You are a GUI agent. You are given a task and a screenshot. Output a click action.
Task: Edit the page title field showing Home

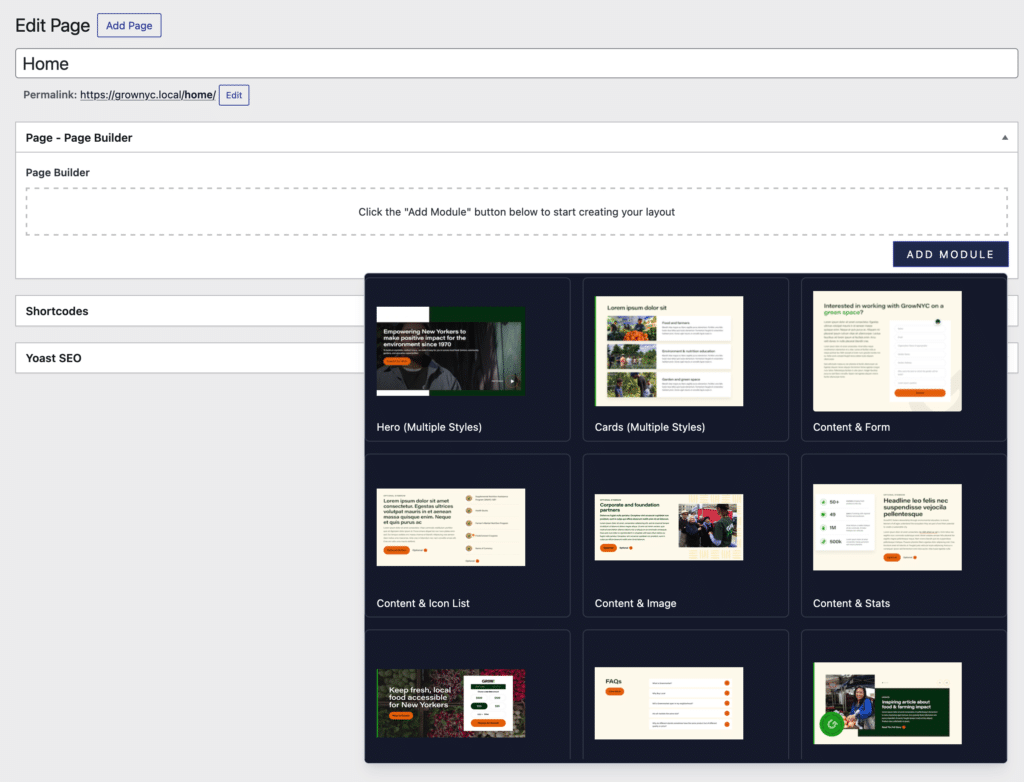pos(516,63)
